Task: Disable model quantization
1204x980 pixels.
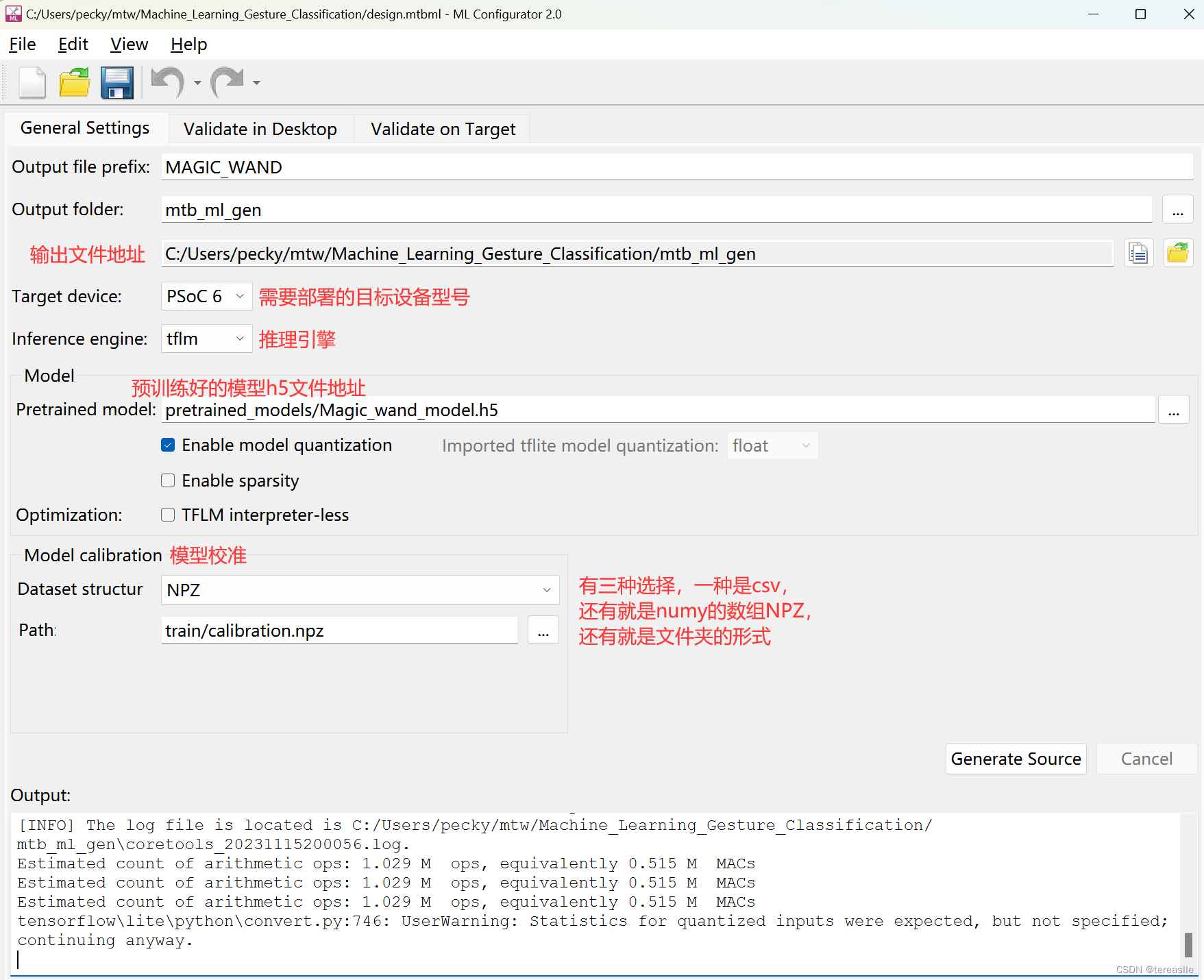Action: click(x=168, y=445)
